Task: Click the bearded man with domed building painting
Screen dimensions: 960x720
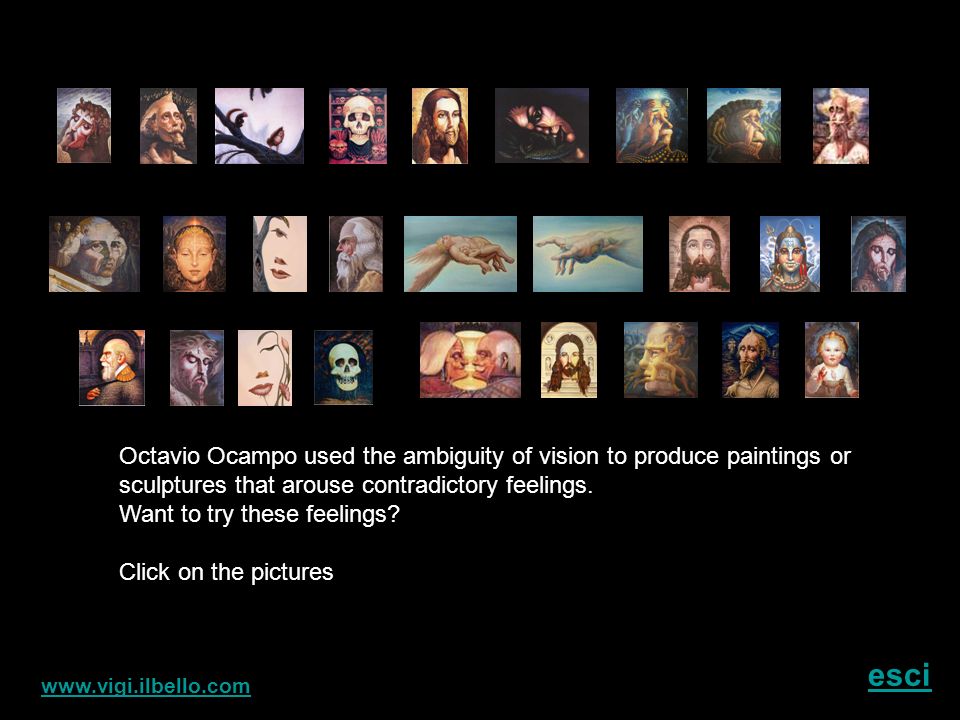Action: [x=112, y=367]
